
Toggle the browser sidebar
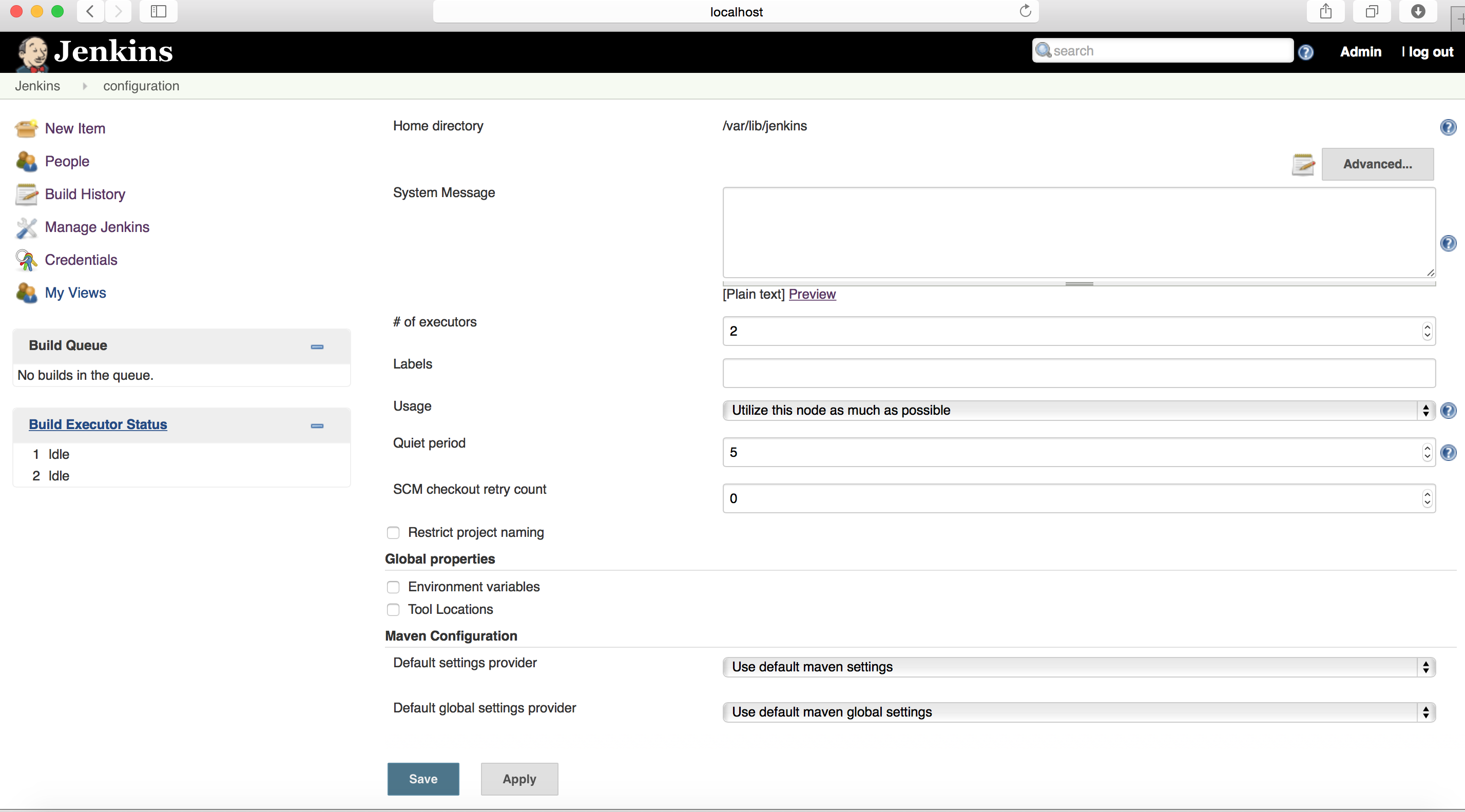pos(159,11)
